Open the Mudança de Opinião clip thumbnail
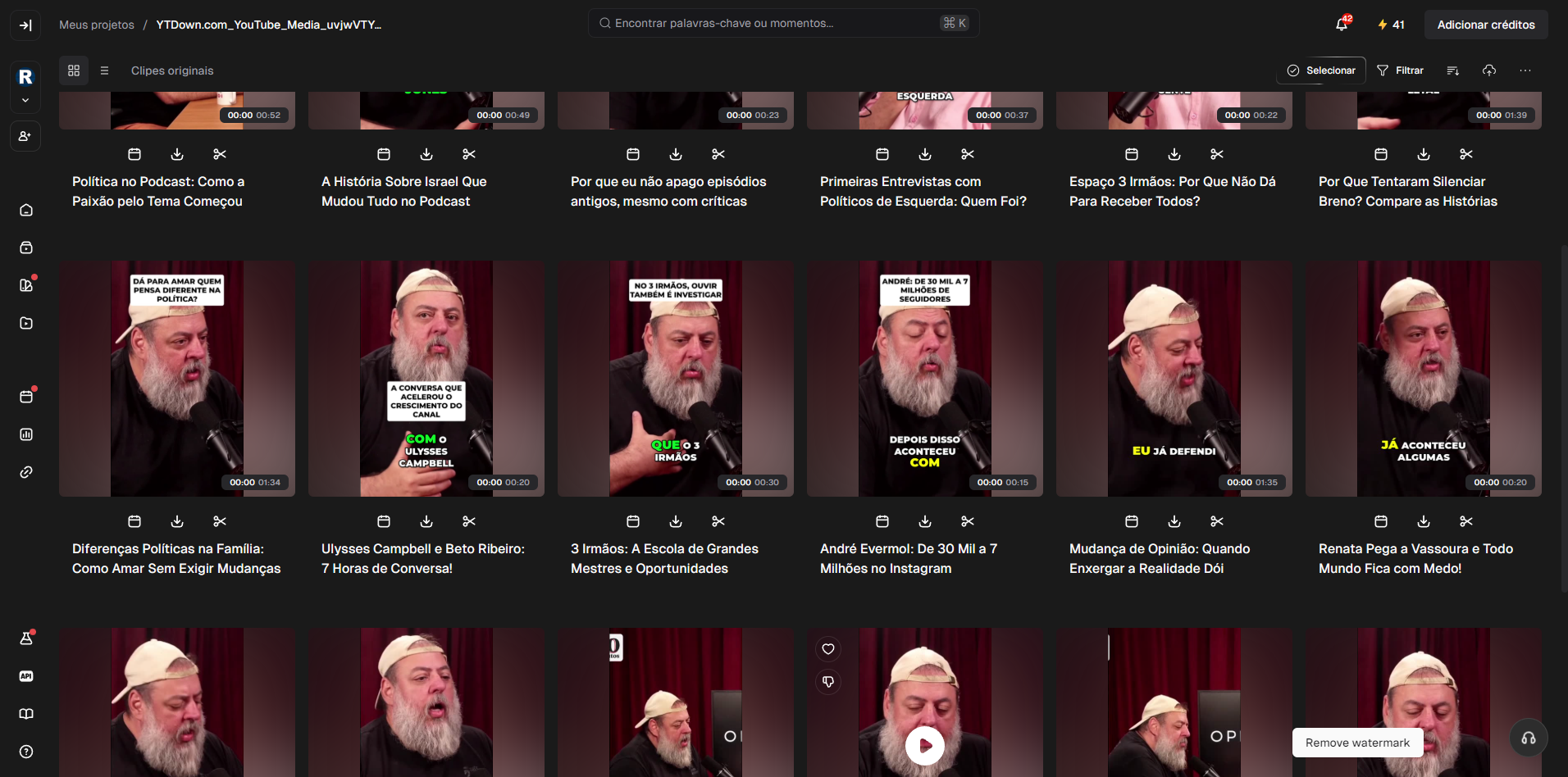This screenshot has width=1568, height=777. pyautogui.click(x=1174, y=379)
